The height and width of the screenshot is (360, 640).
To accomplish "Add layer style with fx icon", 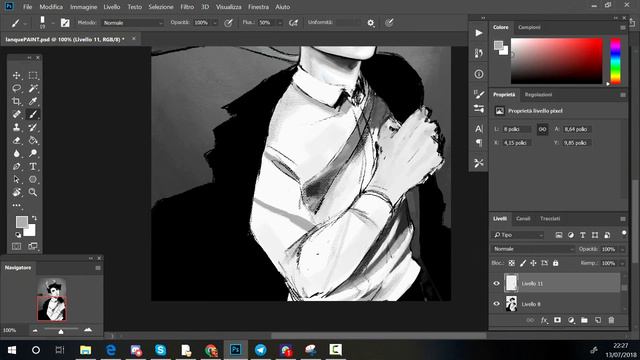I will (x=544, y=320).
